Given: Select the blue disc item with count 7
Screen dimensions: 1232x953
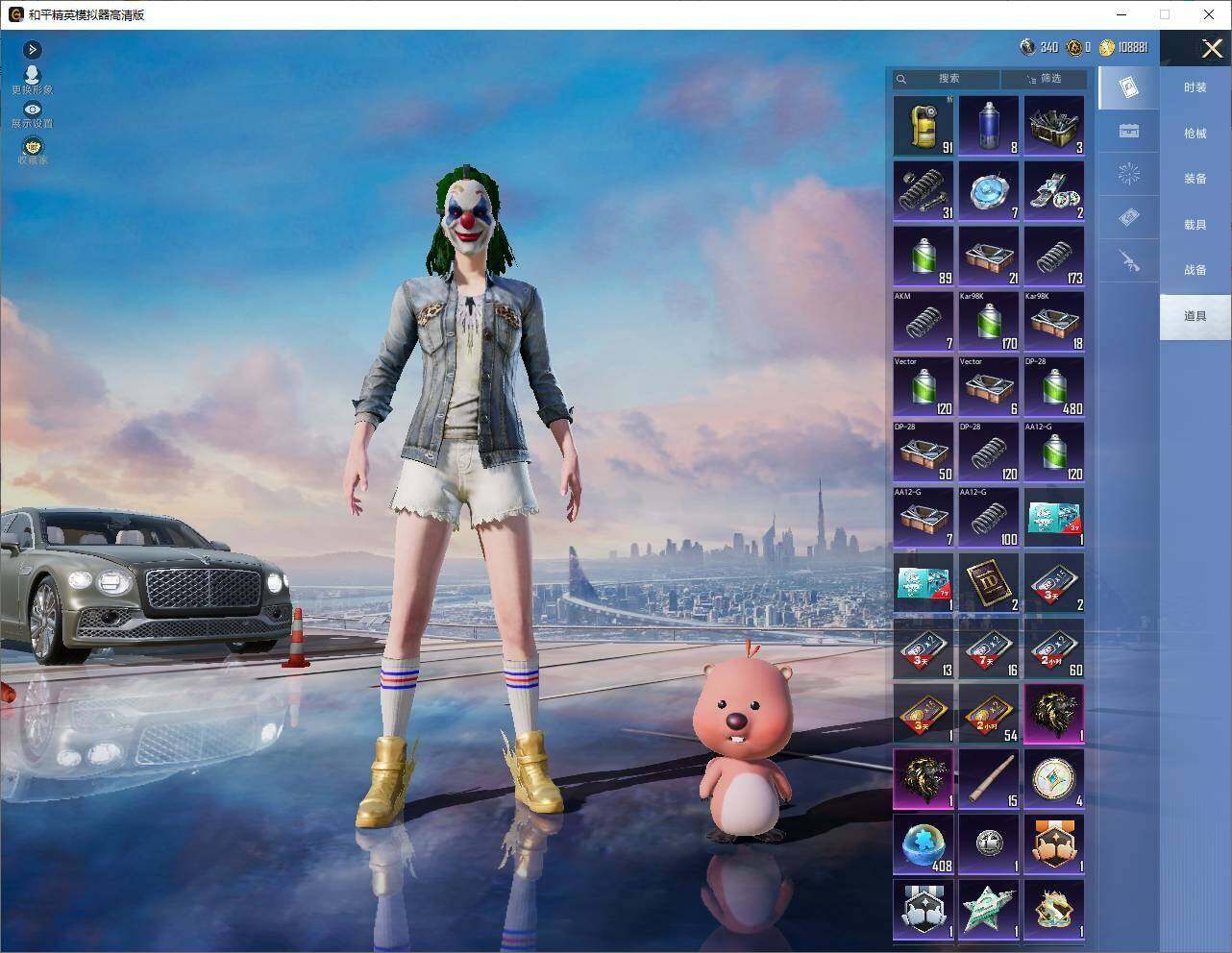Looking at the screenshot, I should point(989,191).
